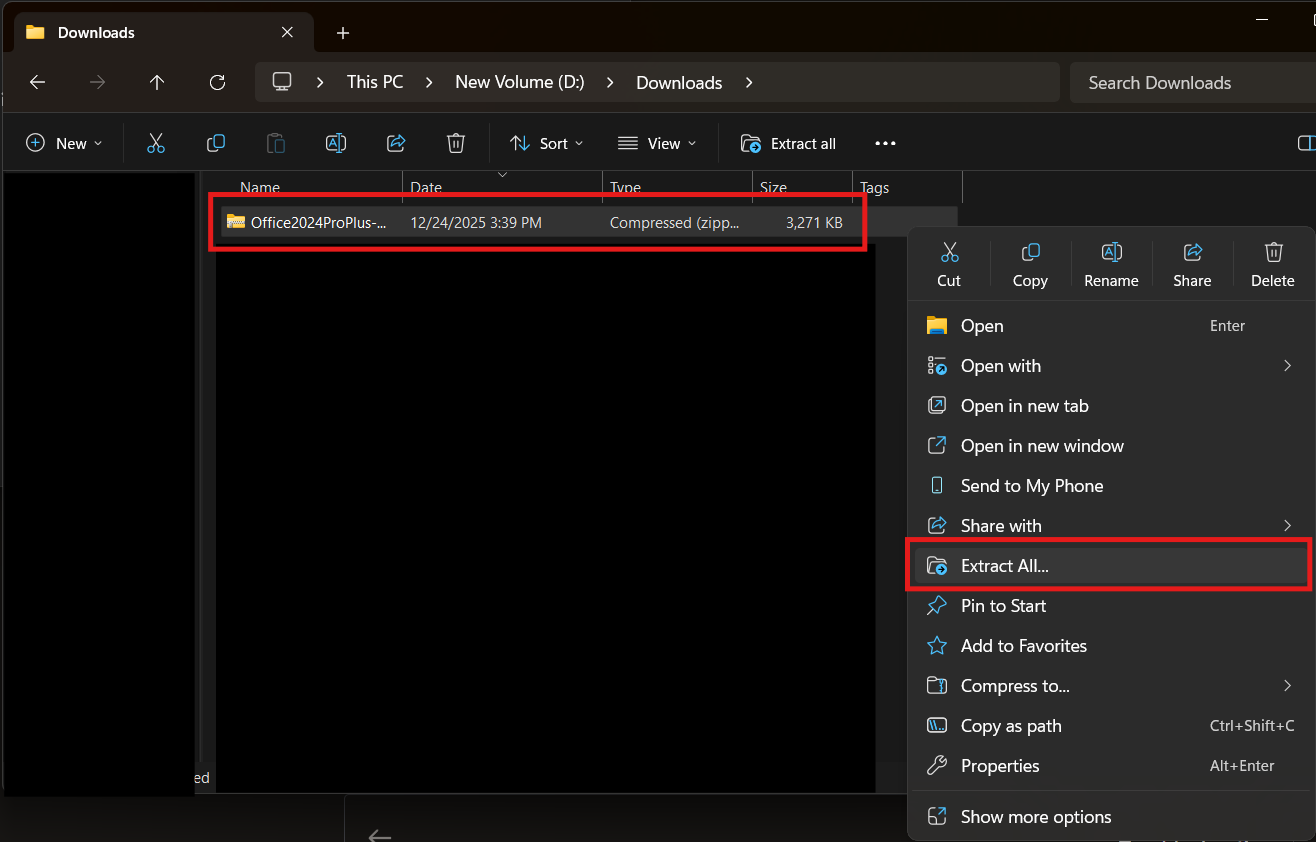Select Extract All... from context menu
Image resolution: width=1316 pixels, height=842 pixels.
(x=1005, y=566)
